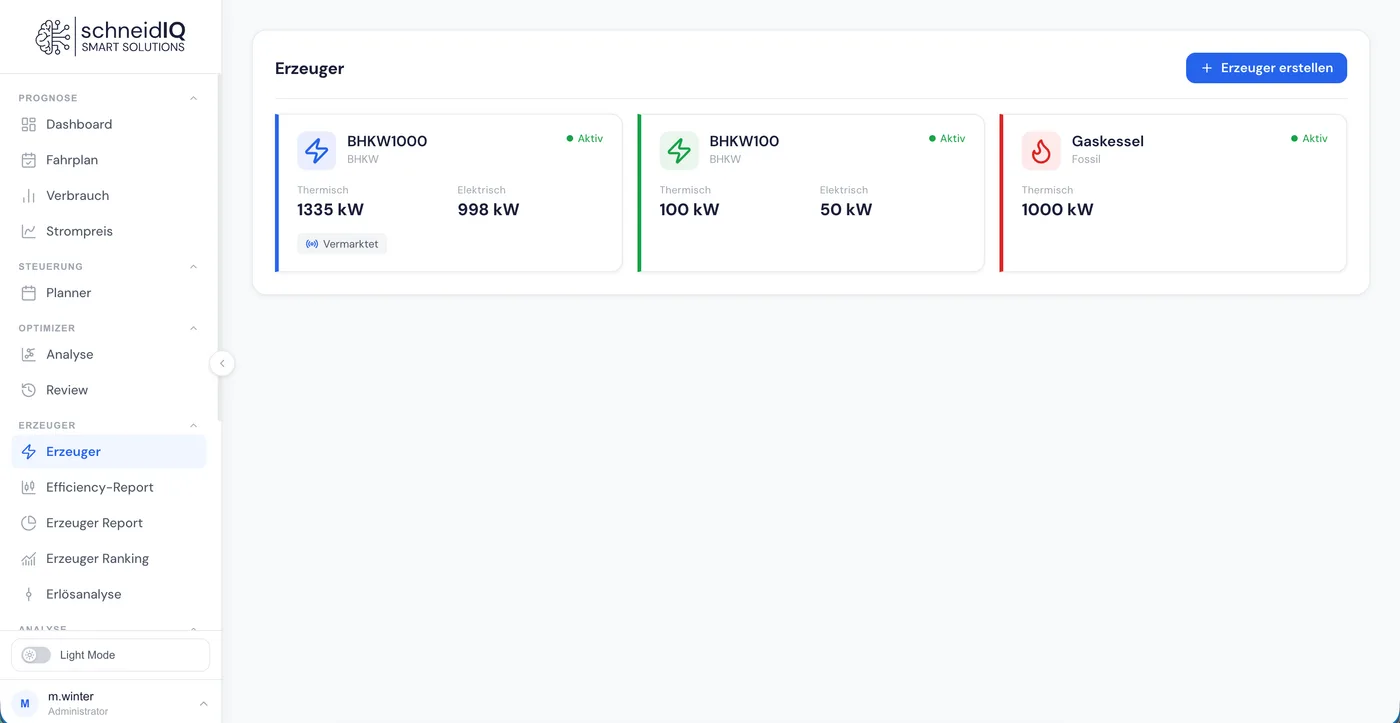Viewport: 1400px width, 723px height.
Task: Open Erlösanalyse page
Action: coord(109,594)
